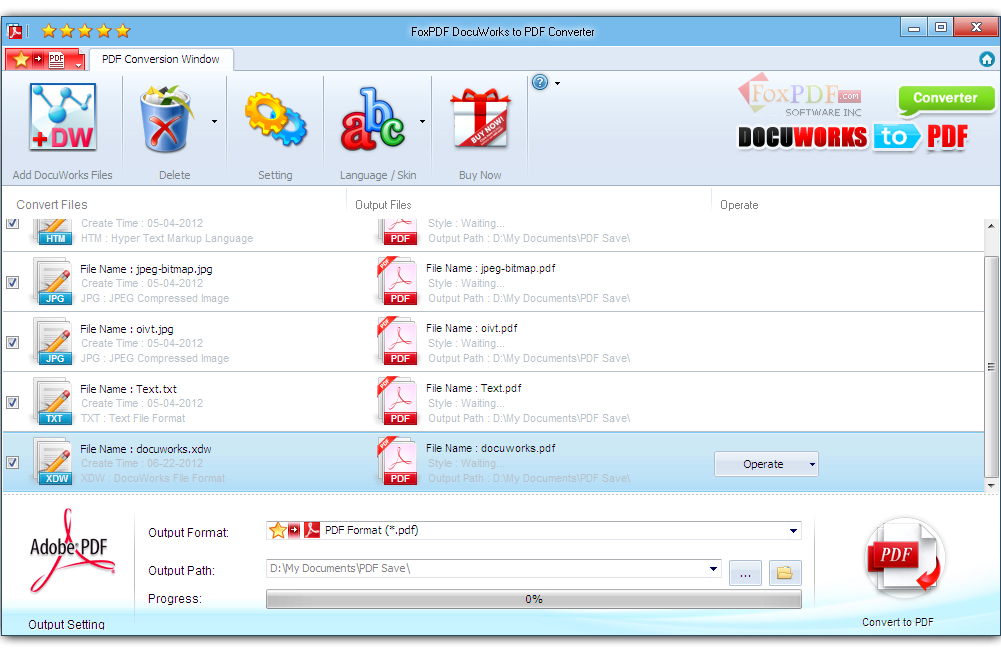1001x655 pixels.
Task: Open the Setting gears icon
Action: coord(276,119)
